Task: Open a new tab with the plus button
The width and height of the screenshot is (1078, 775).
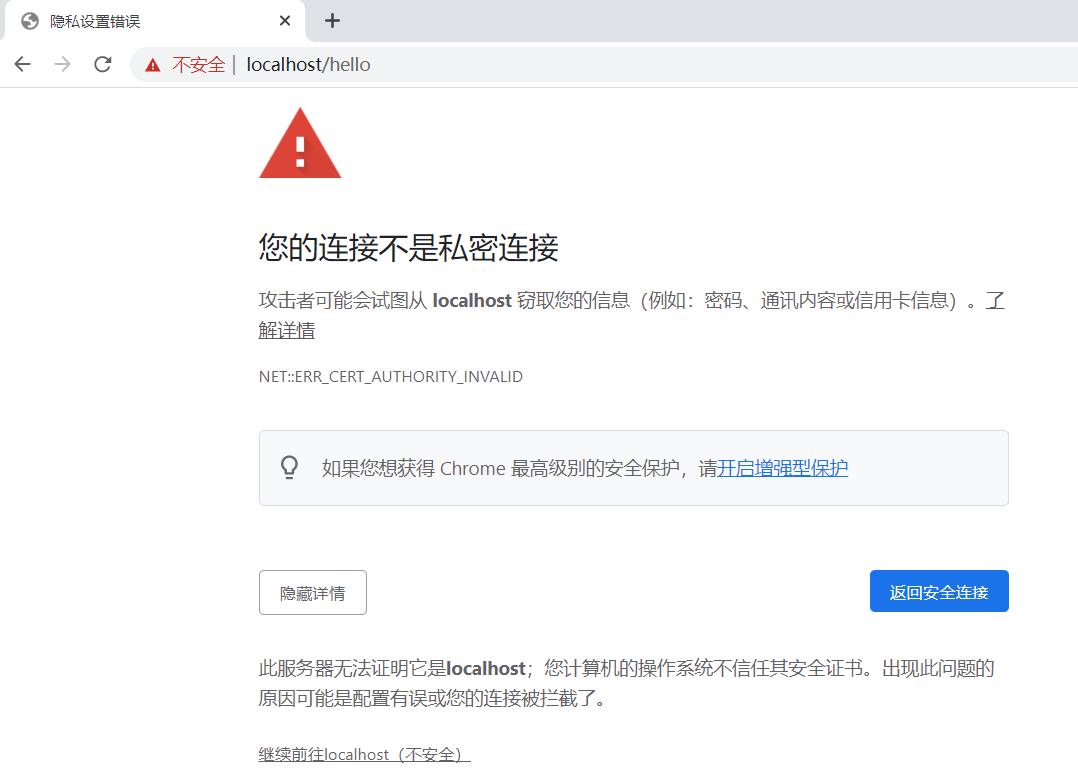Action: pyautogui.click(x=332, y=20)
